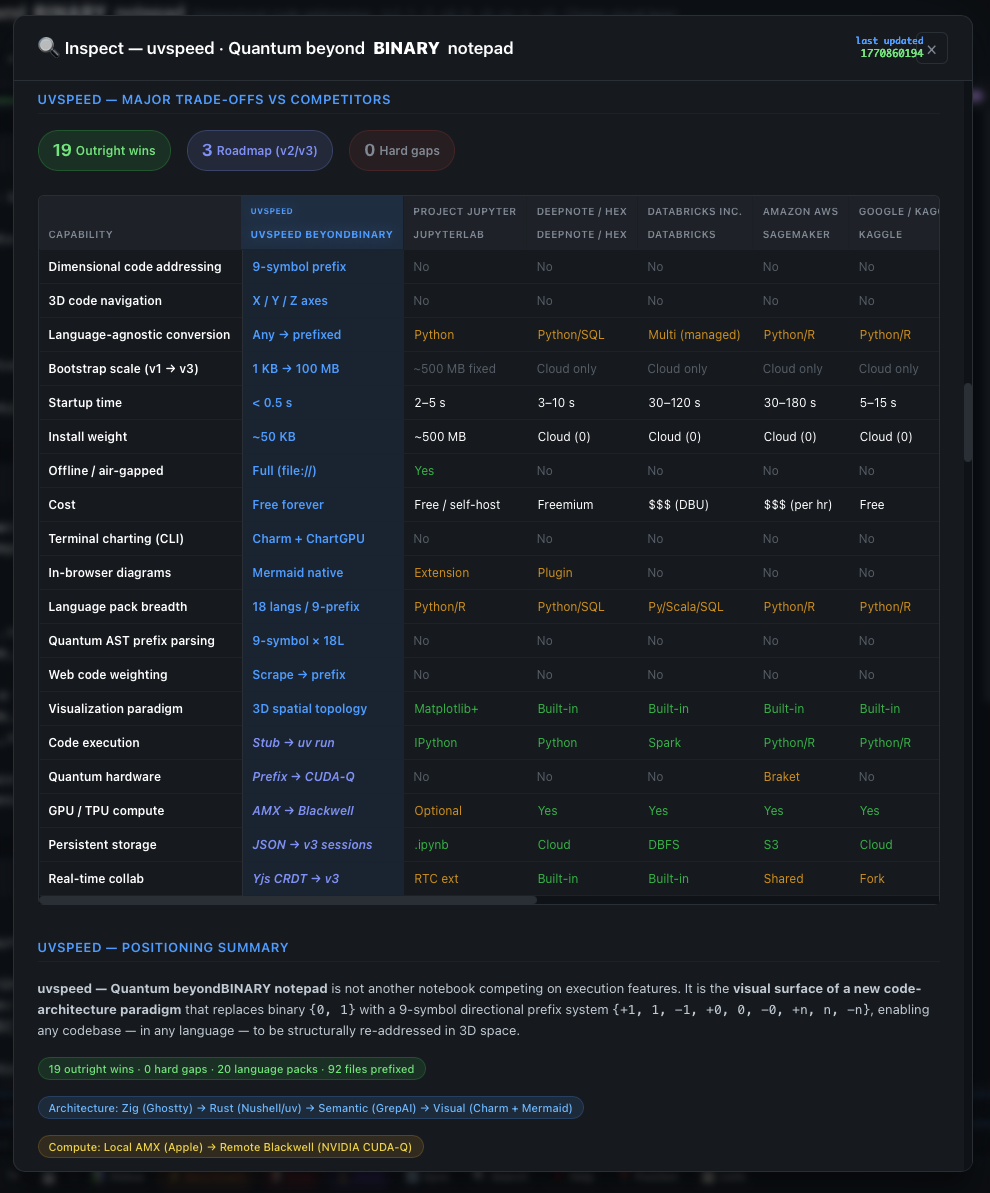Click the "19 outright wins" summary pill
990x1193 pixels.
(232, 1068)
